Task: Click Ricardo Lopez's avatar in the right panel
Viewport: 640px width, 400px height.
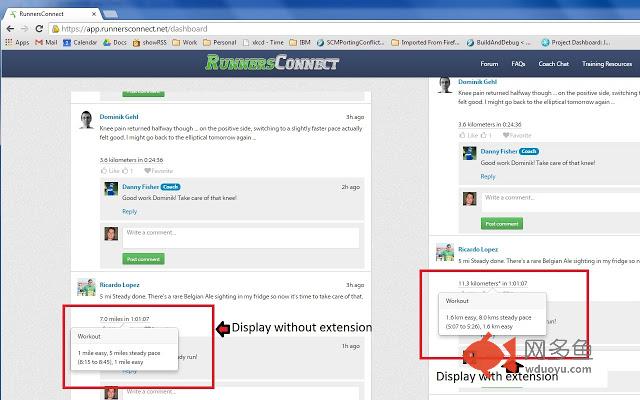Action: [444, 252]
